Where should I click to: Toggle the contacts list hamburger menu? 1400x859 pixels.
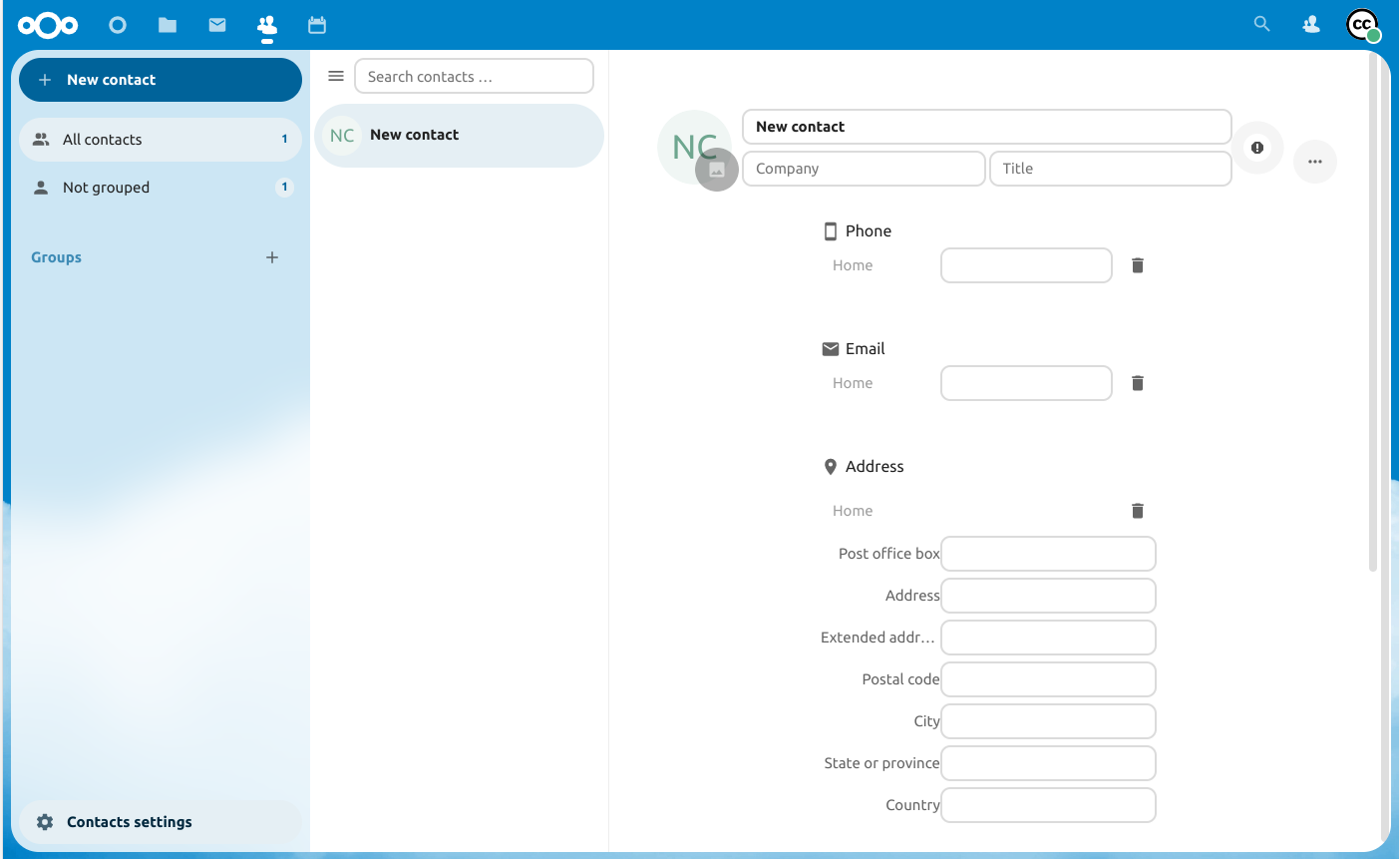point(336,77)
